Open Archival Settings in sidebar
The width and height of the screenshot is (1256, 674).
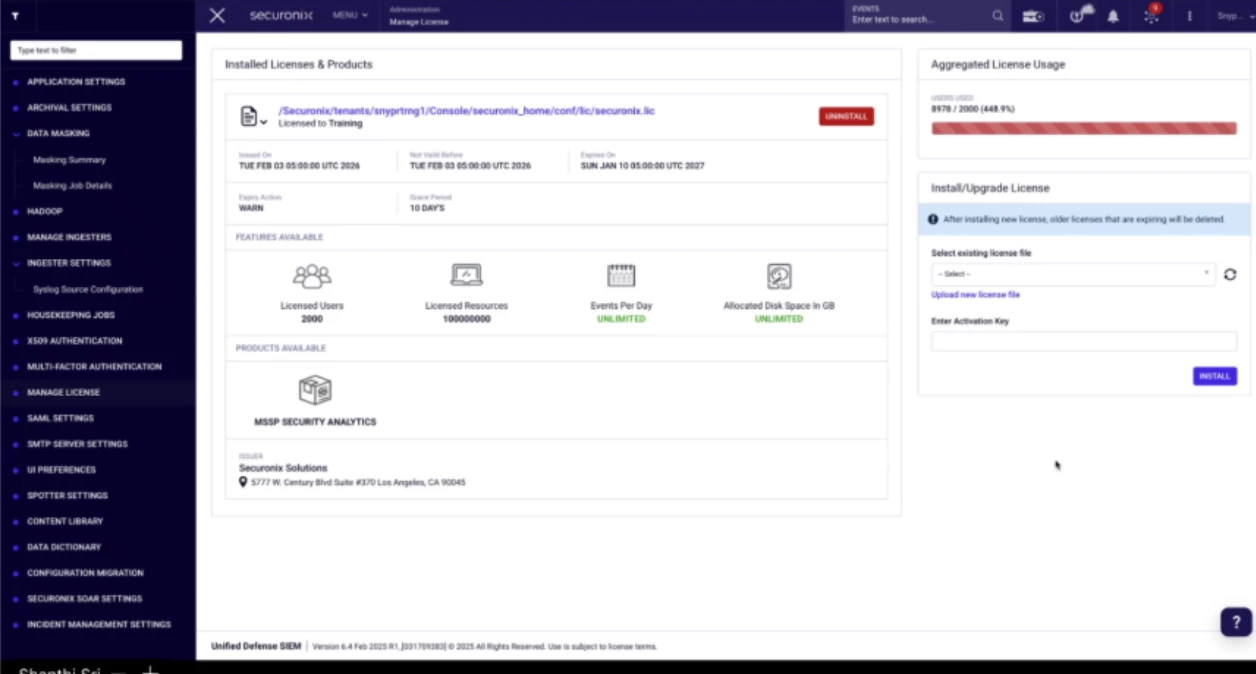tap(69, 108)
